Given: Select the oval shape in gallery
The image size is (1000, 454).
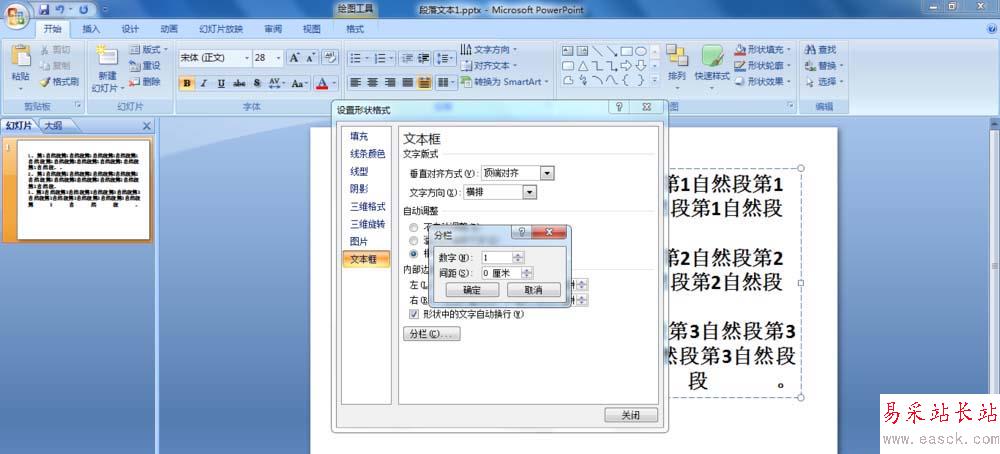Looking at the screenshot, I should (x=641, y=51).
